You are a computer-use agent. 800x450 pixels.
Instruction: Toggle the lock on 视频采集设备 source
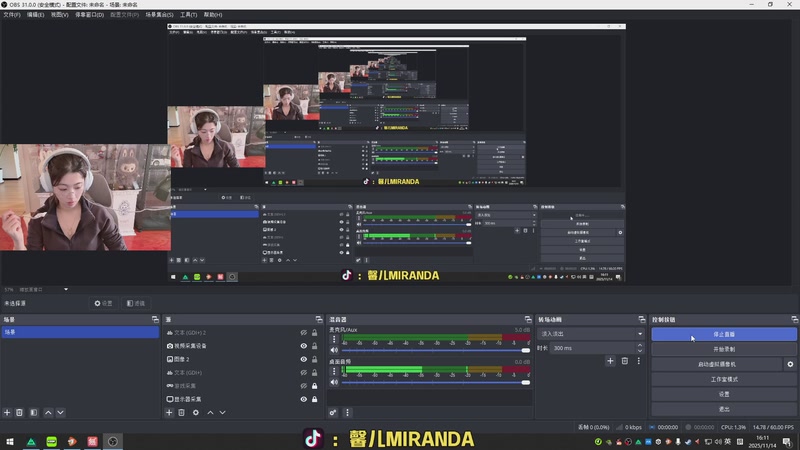(x=314, y=346)
